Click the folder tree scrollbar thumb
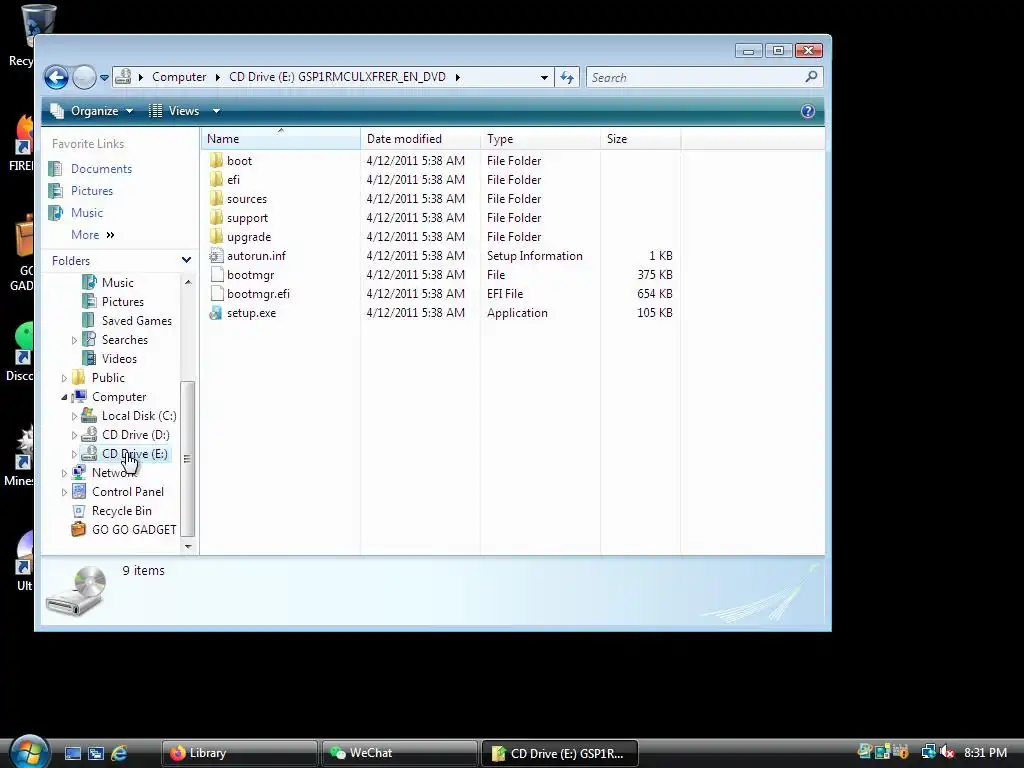The image size is (1024, 768). pos(187,458)
